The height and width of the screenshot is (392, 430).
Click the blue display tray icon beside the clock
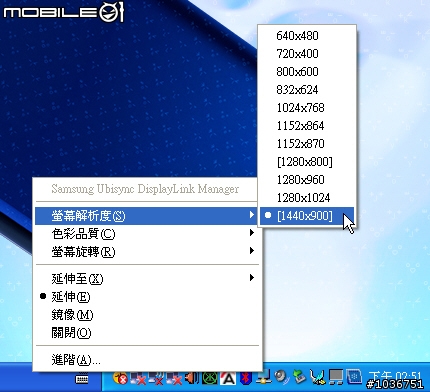[x=353, y=377]
